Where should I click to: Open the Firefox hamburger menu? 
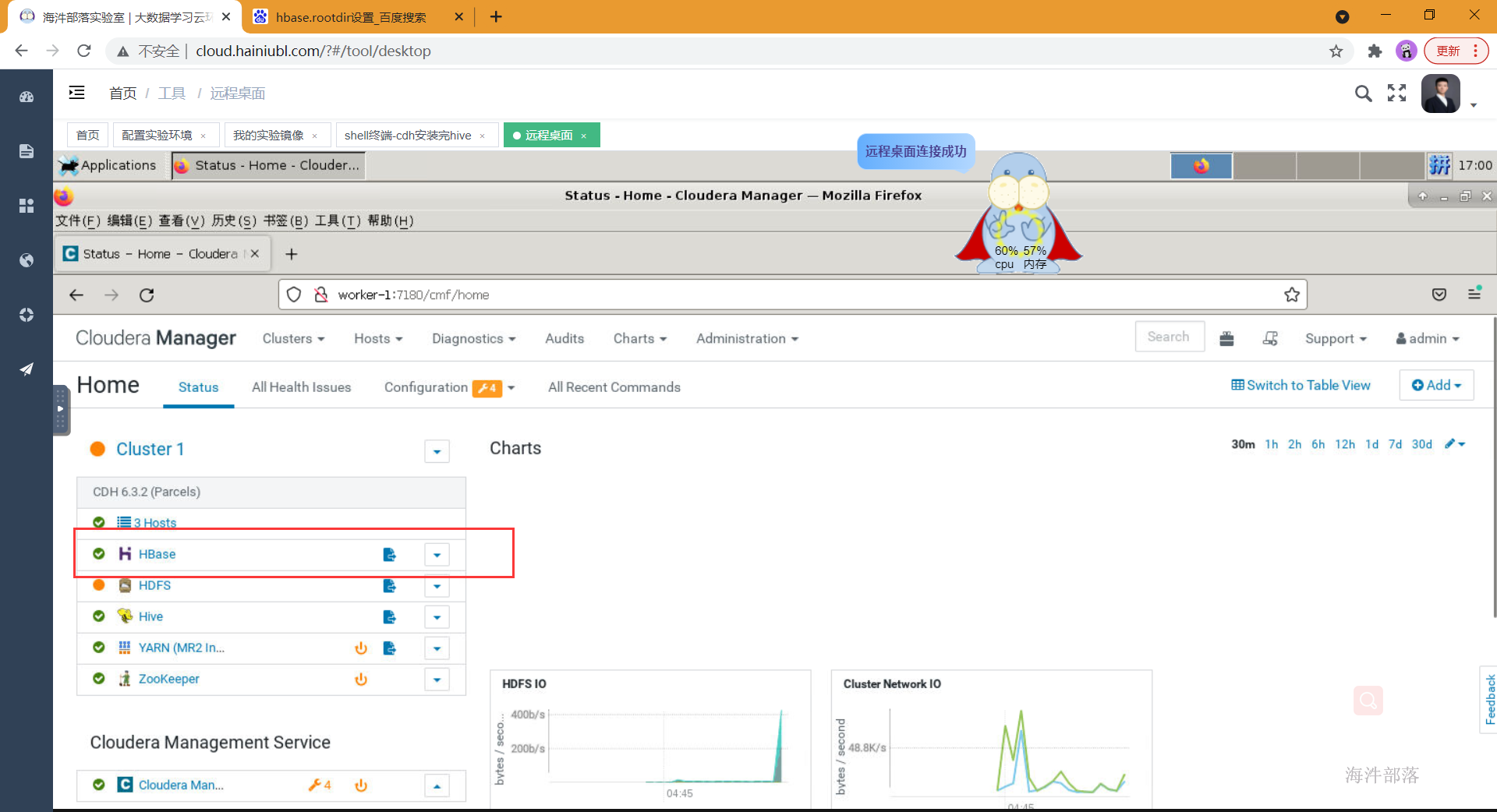tap(1474, 293)
